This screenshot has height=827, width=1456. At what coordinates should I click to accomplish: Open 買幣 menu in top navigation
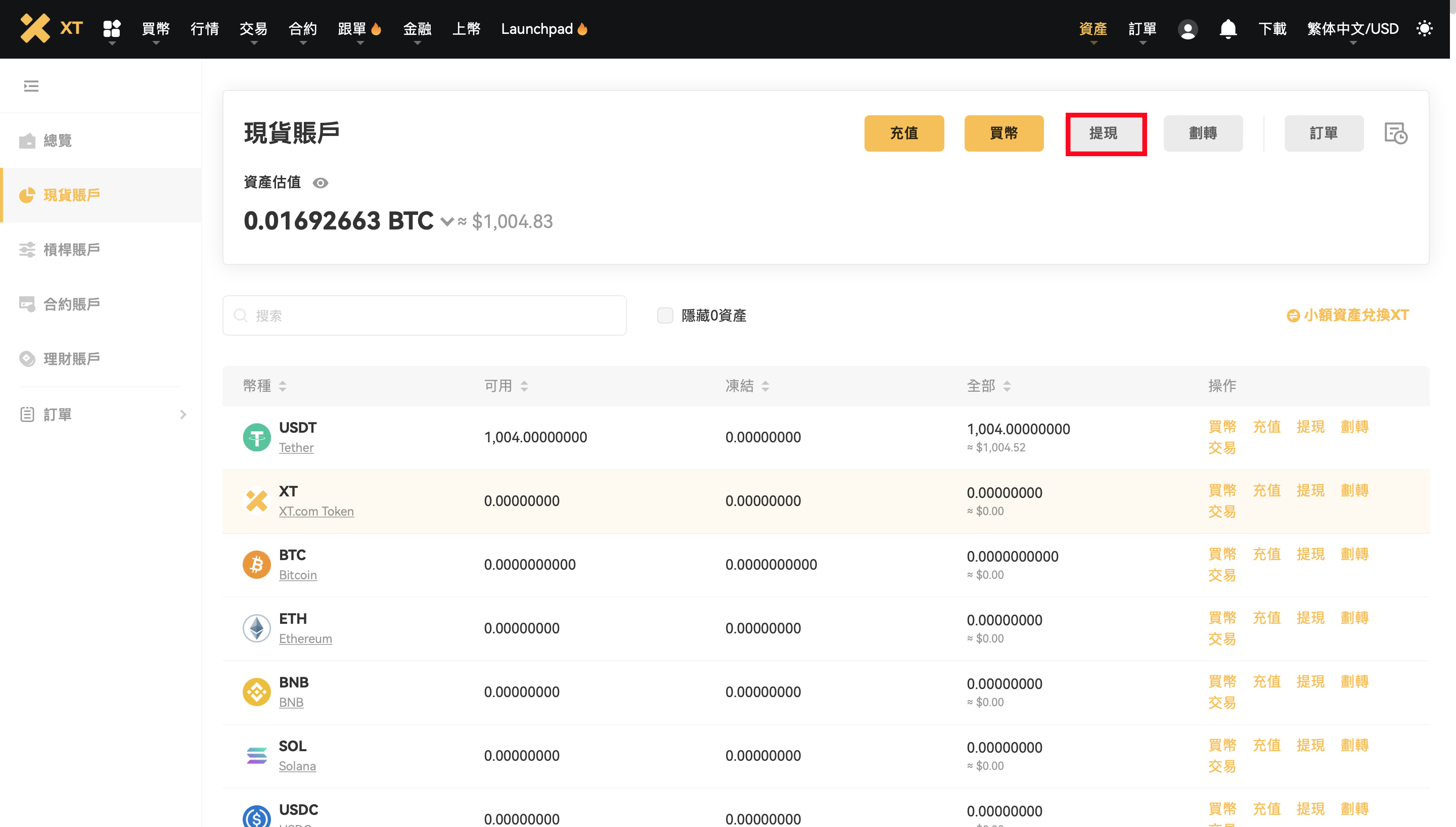[x=156, y=29]
